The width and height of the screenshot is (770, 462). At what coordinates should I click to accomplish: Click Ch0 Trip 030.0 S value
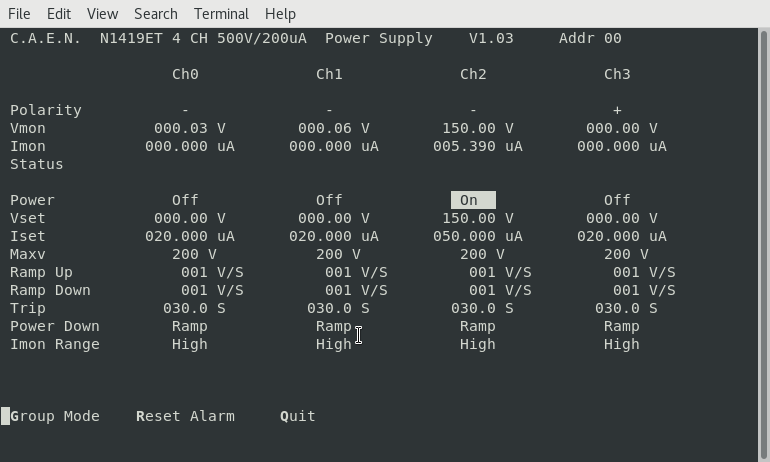click(x=194, y=308)
